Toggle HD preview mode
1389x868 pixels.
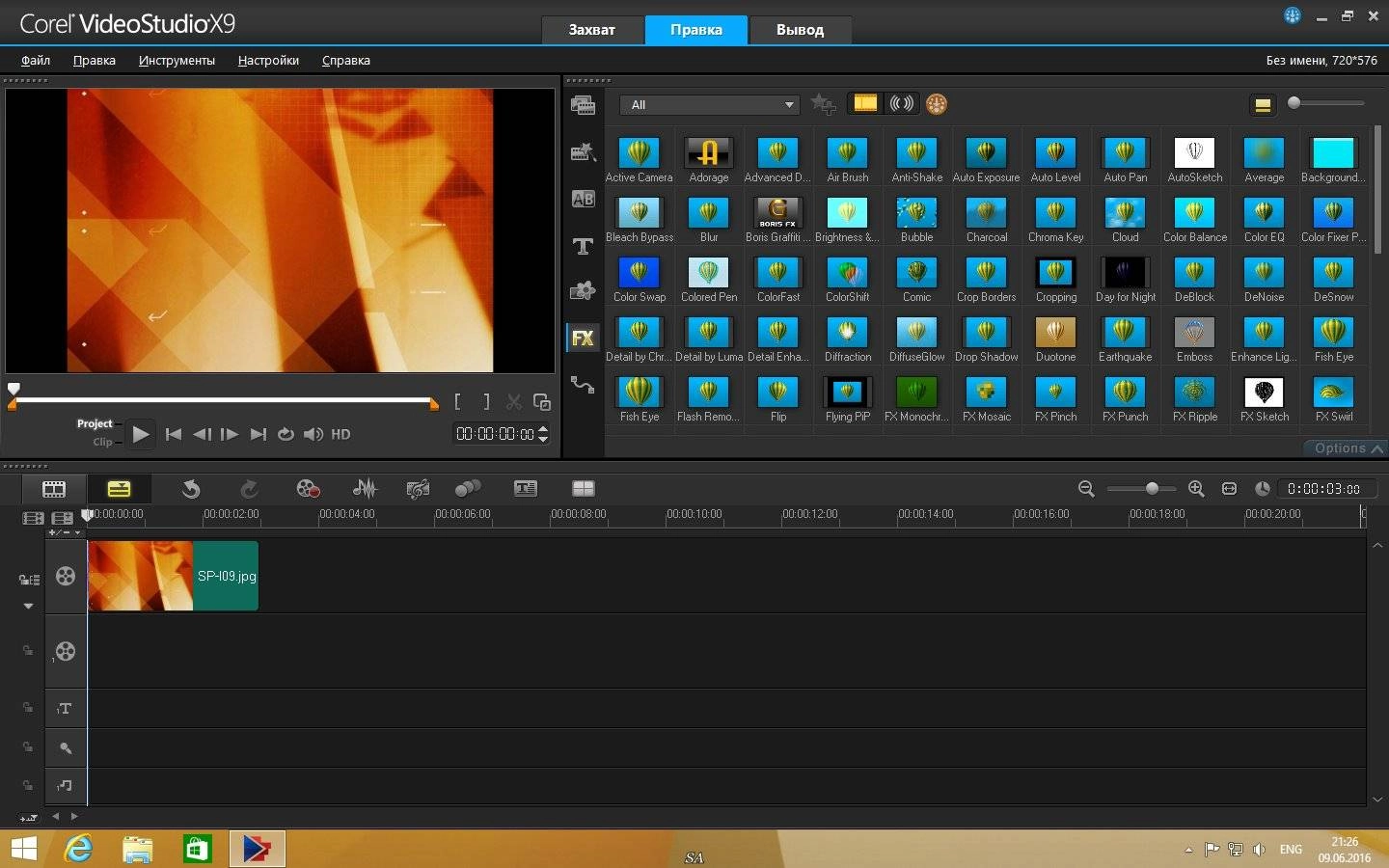click(340, 434)
